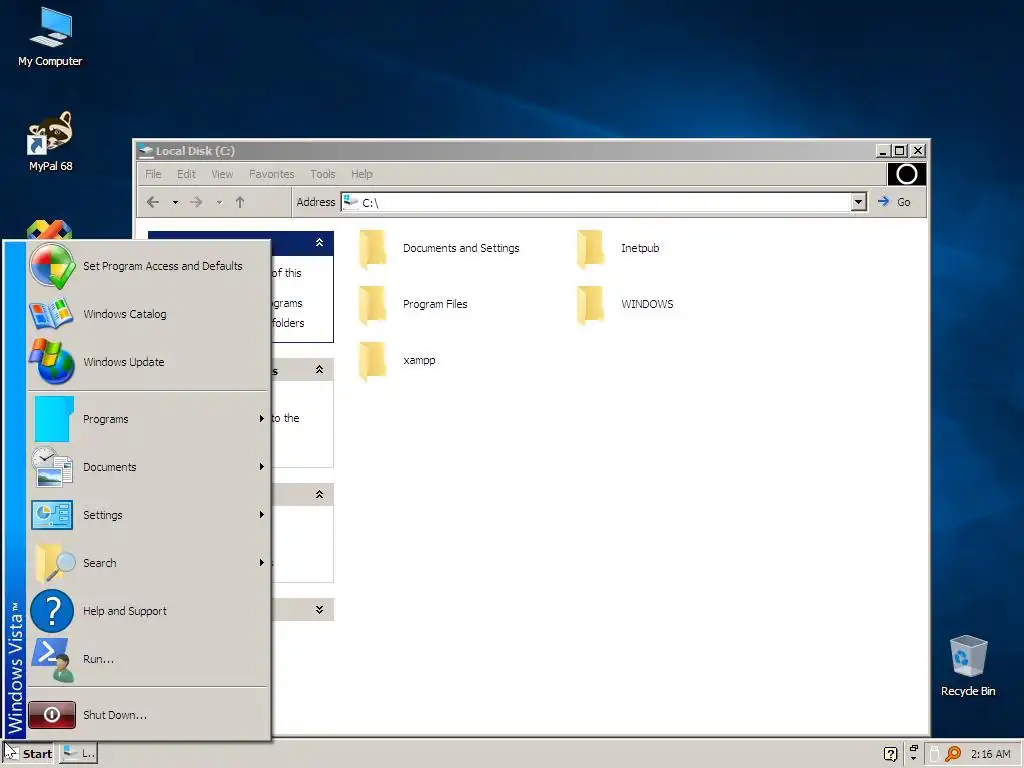1024x768 pixels.
Task: Expand the Search submenu arrow
Action: point(261,562)
